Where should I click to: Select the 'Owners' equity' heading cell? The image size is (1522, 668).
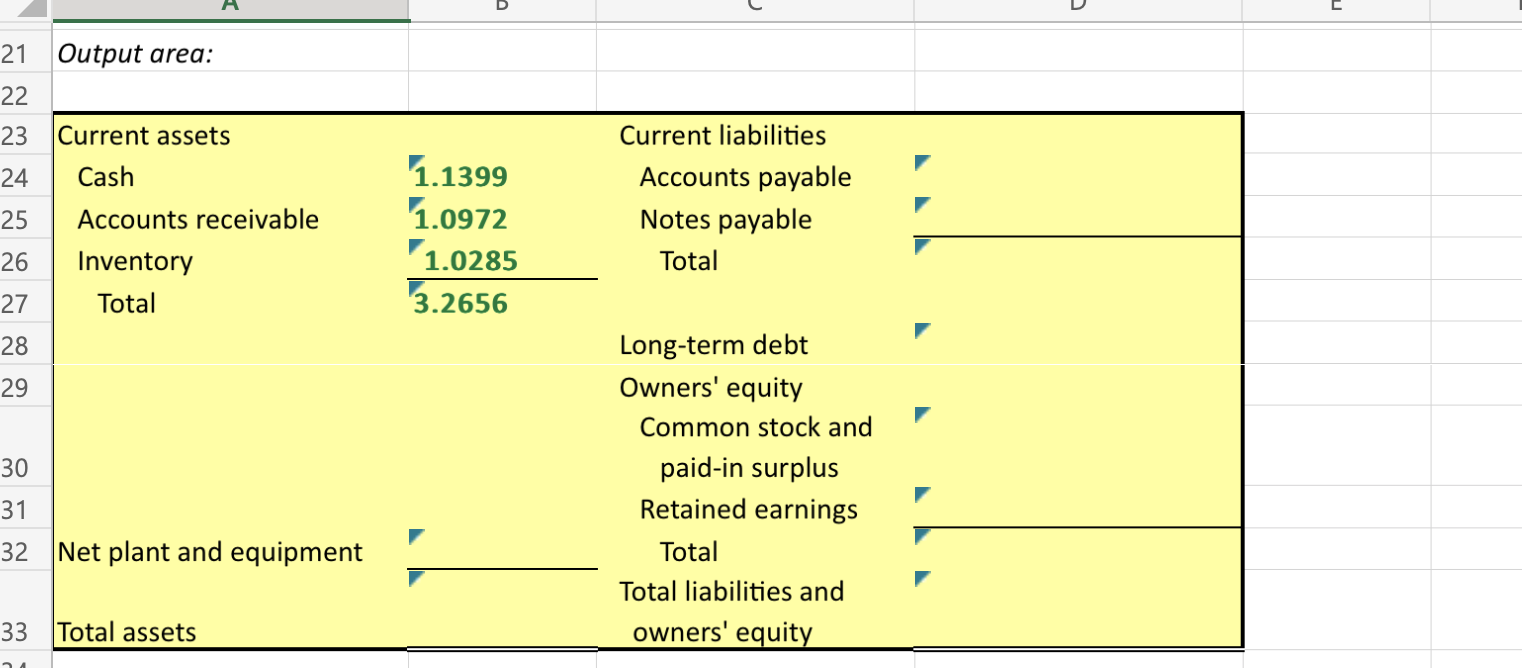(755, 386)
